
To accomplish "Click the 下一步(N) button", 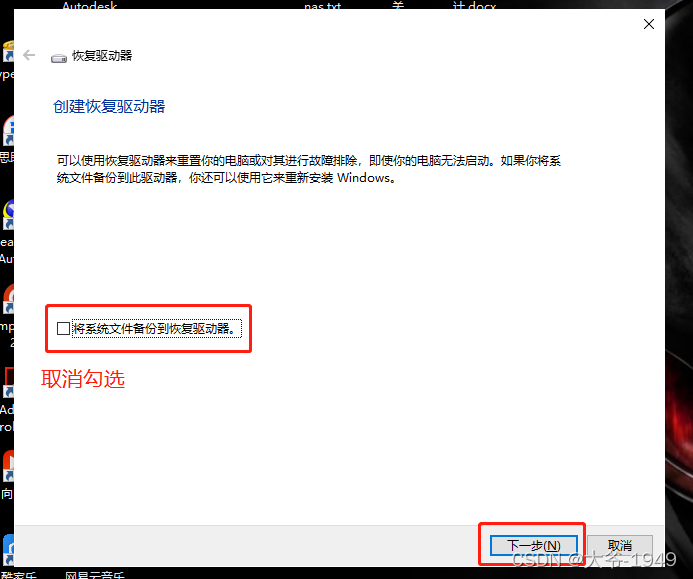I will [x=533, y=545].
